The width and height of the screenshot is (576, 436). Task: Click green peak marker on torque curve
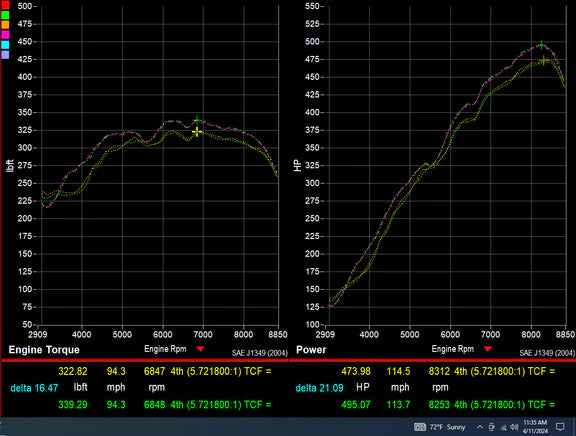point(197,120)
